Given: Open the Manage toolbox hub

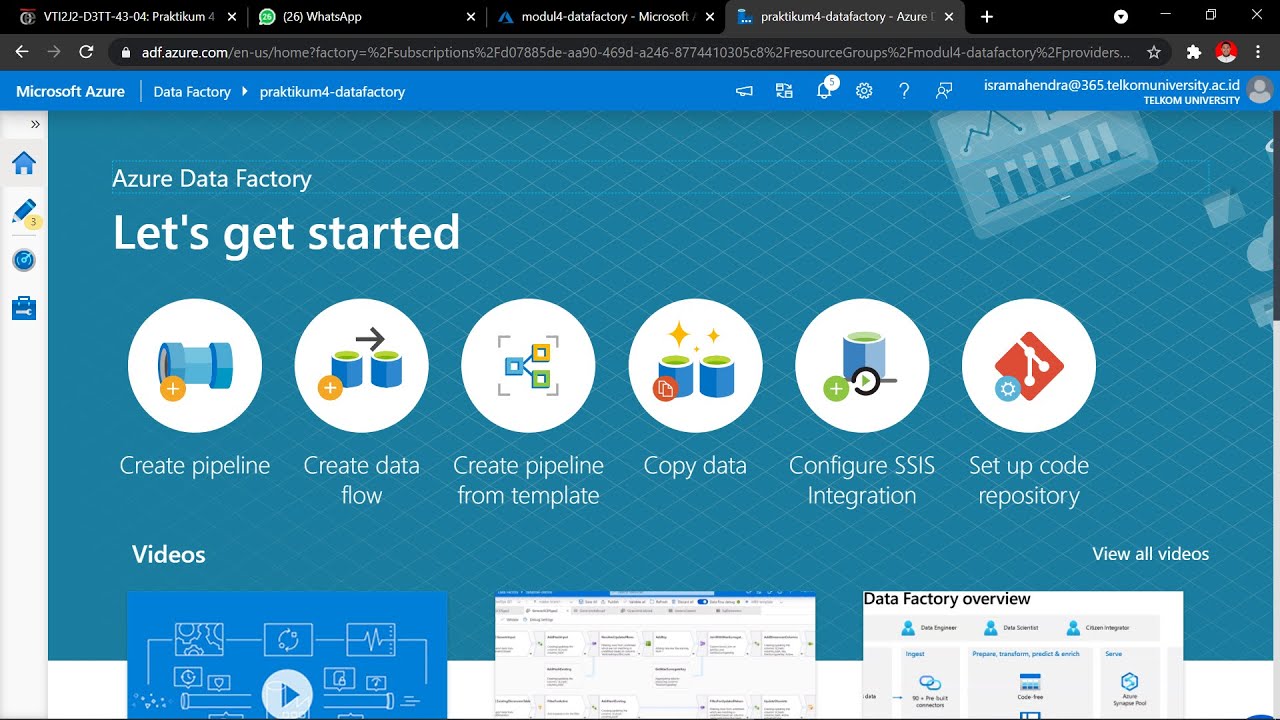Looking at the screenshot, I should 24,308.
